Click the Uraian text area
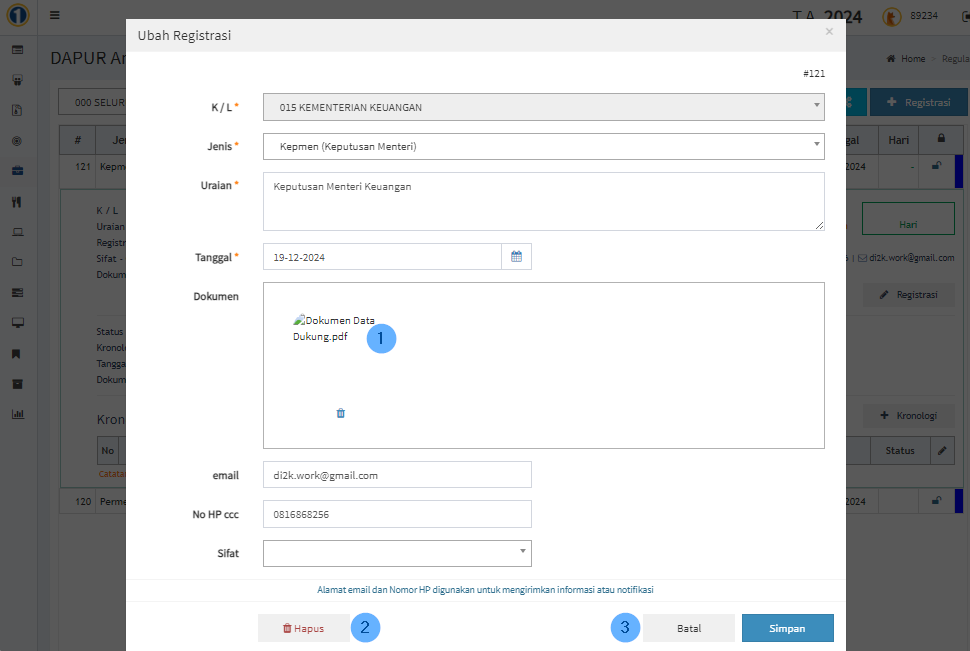Image resolution: width=970 pixels, height=651 pixels. (x=543, y=201)
